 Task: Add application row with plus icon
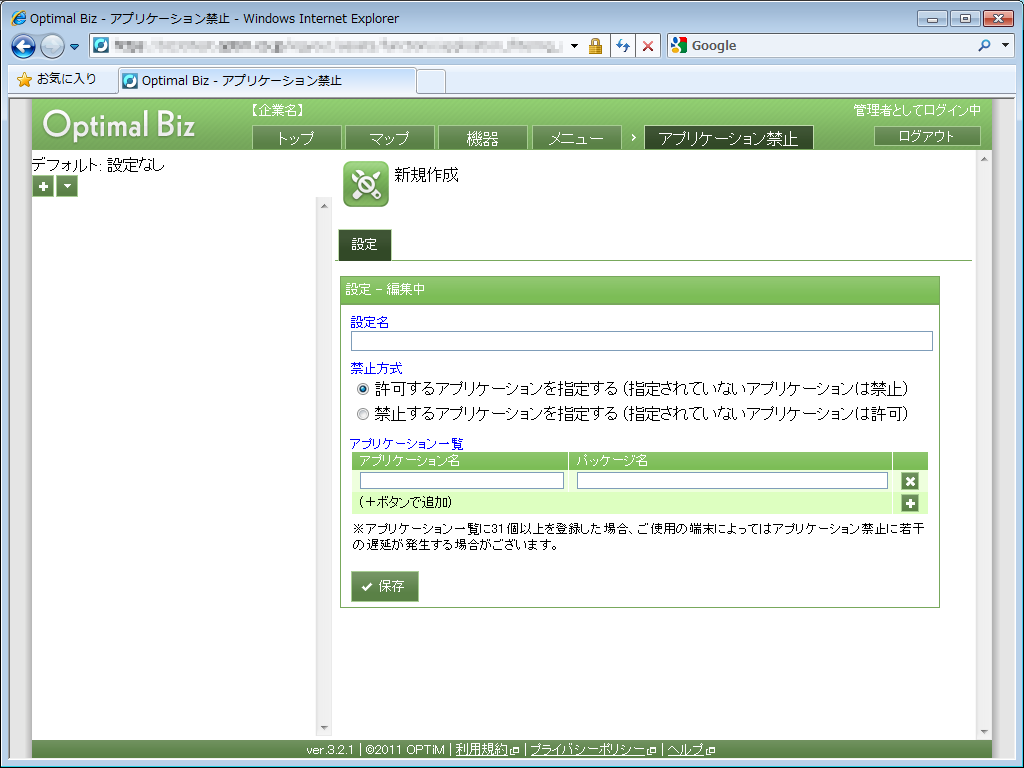910,503
